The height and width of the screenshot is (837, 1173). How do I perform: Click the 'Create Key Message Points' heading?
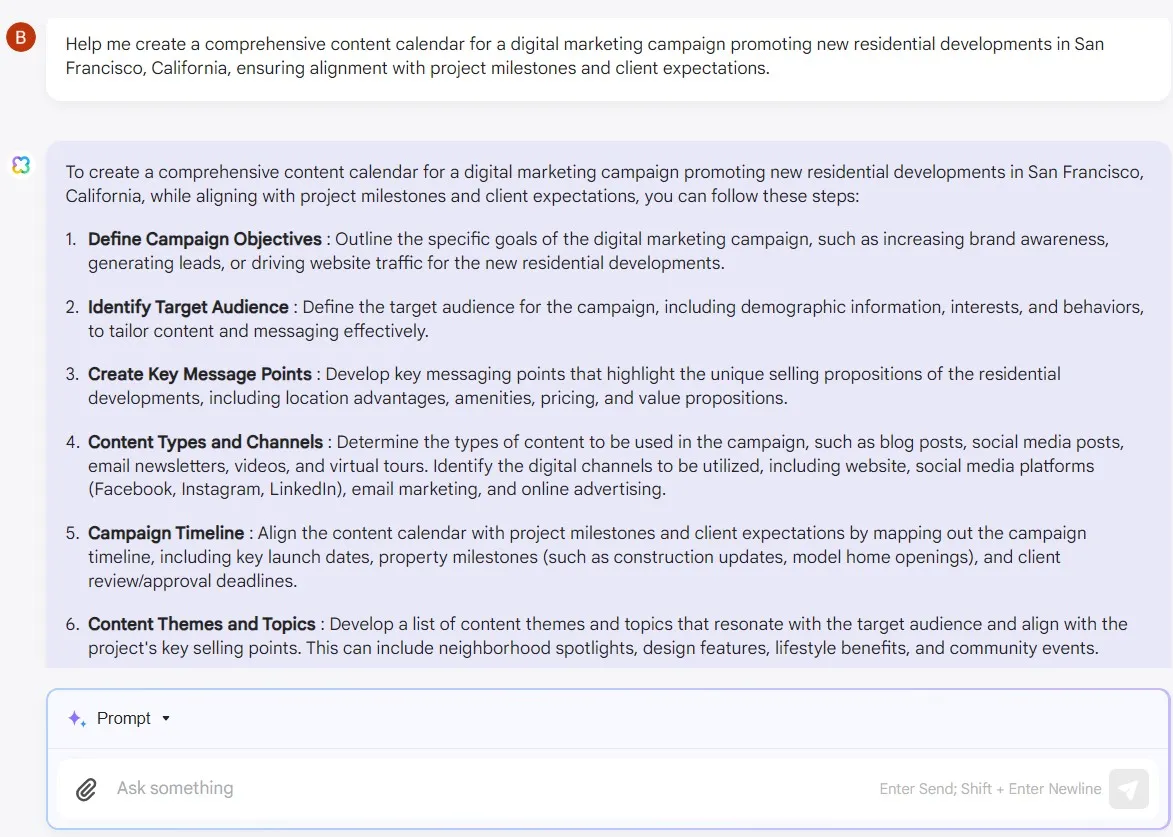pos(200,374)
